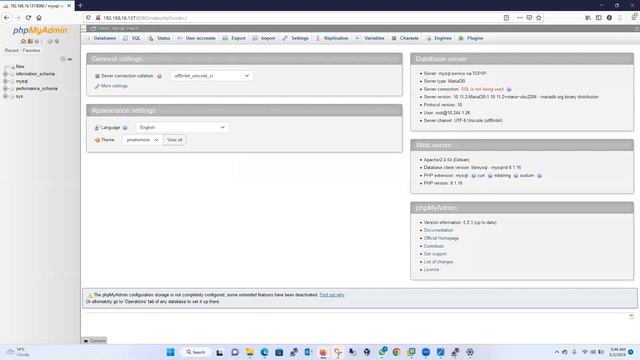Click the browser home button
640x360 pixels.
(x=39, y=18)
